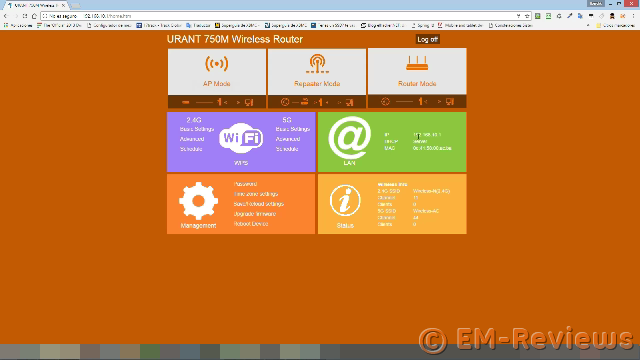This screenshot has height=360, width=640.
Task: Choose the Repeater Mode tower icon
Action: pos(317,64)
